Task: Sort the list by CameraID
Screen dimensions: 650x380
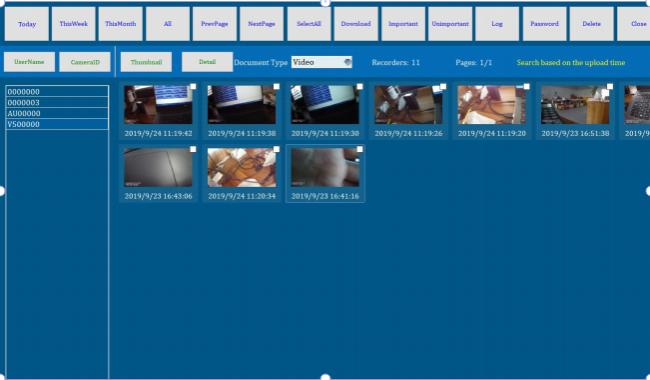Action: click(x=85, y=62)
